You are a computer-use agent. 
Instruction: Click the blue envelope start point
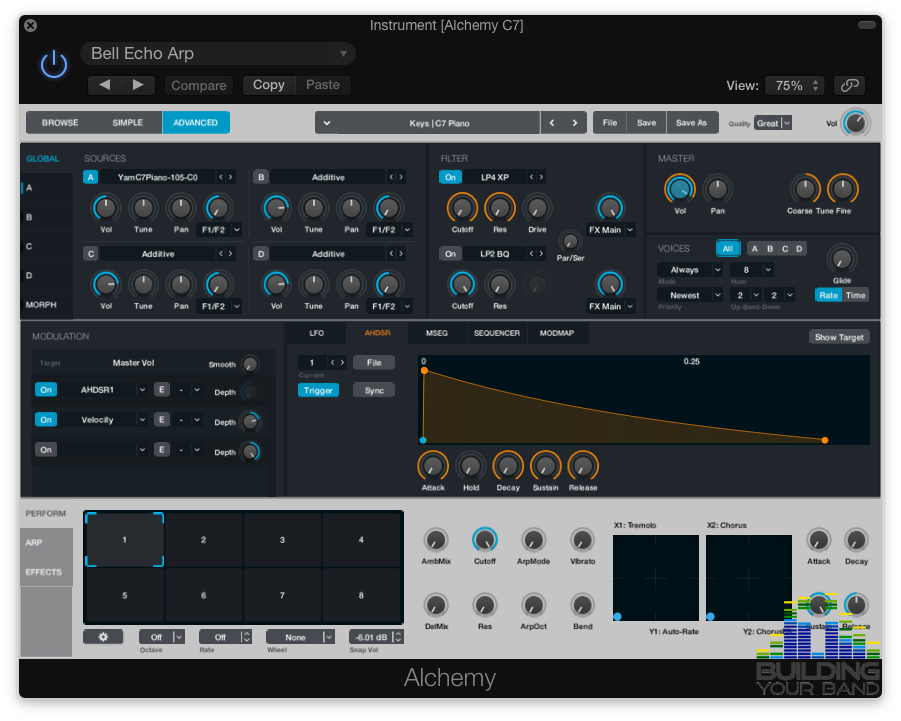(x=423, y=440)
